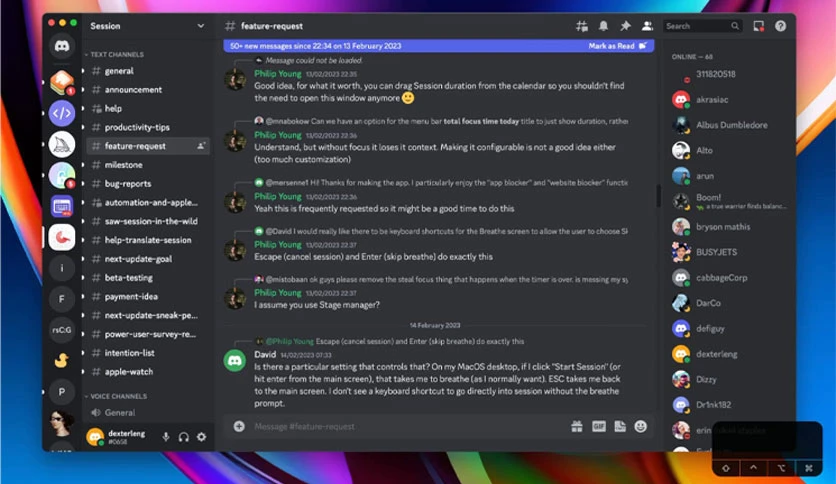
Task: Open dexterleng user panel avatar
Action: tap(95, 437)
